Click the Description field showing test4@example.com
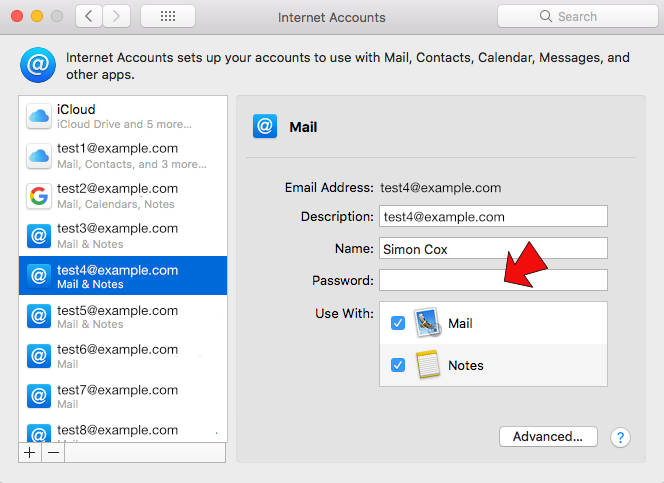Image resolution: width=664 pixels, height=483 pixels. [493, 216]
